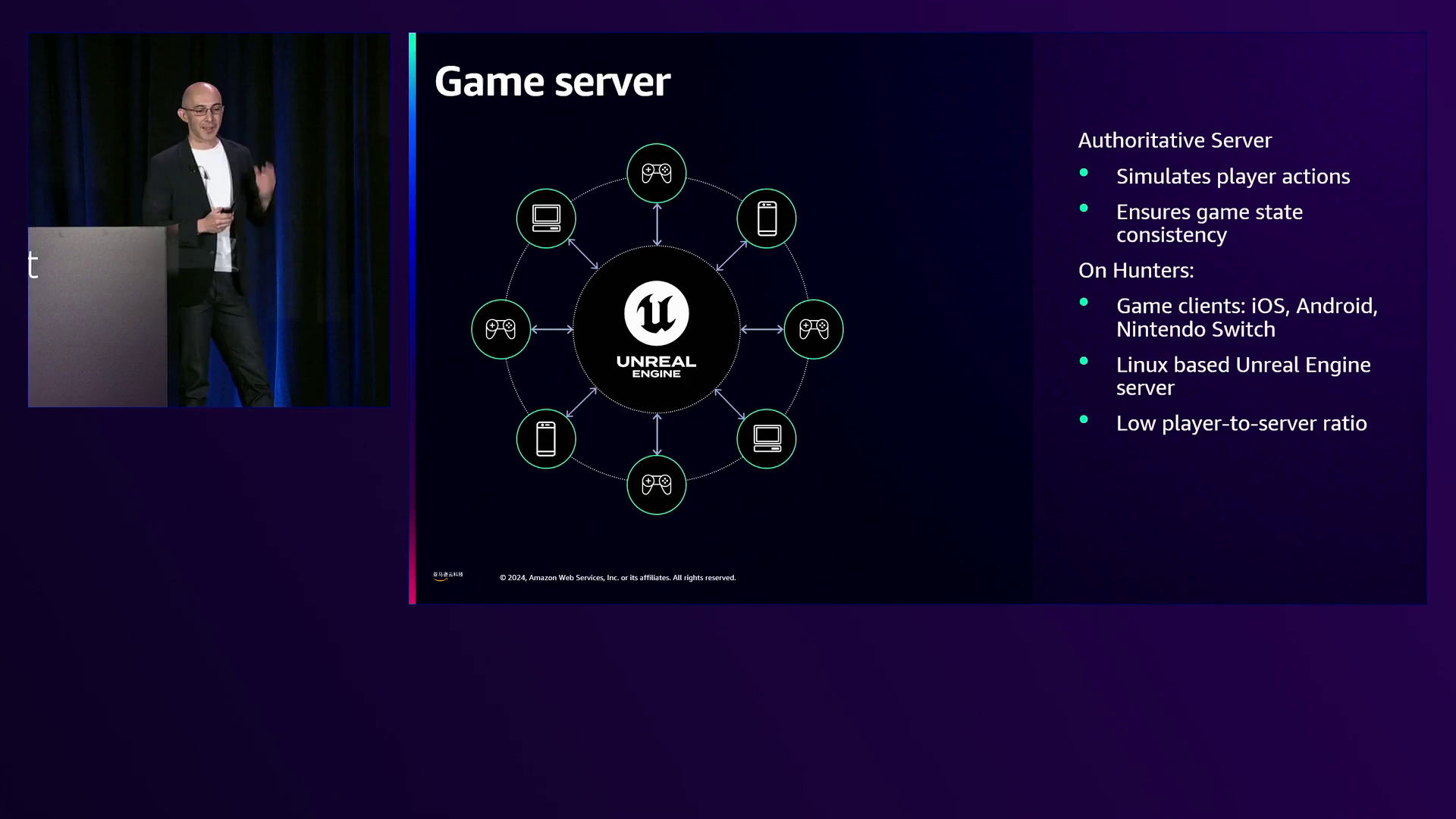The image size is (1456, 819).
Task: Click the "Authoritative Server" heading
Action: (1175, 140)
